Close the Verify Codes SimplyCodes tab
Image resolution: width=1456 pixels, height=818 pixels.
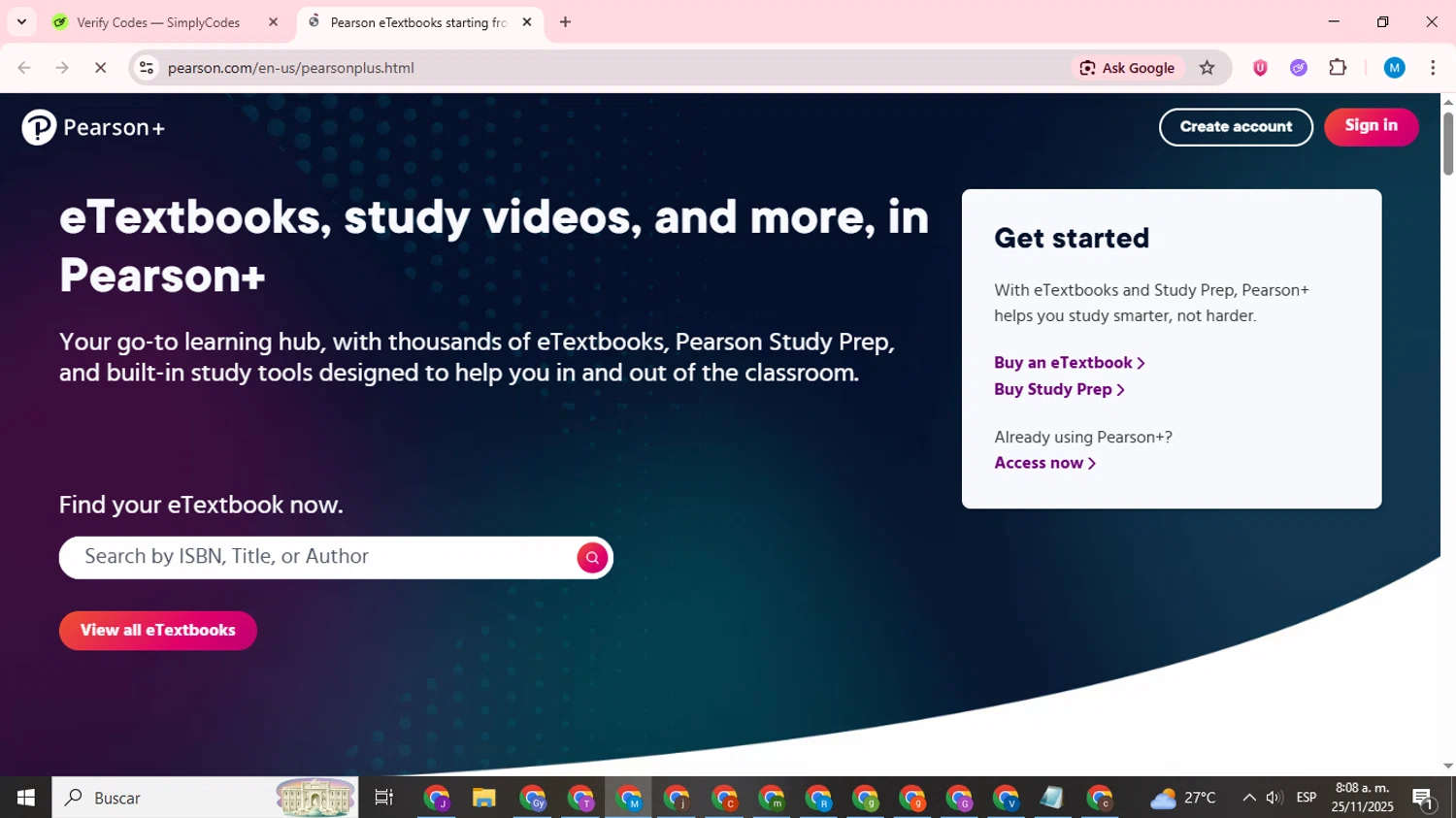pyautogui.click(x=273, y=22)
